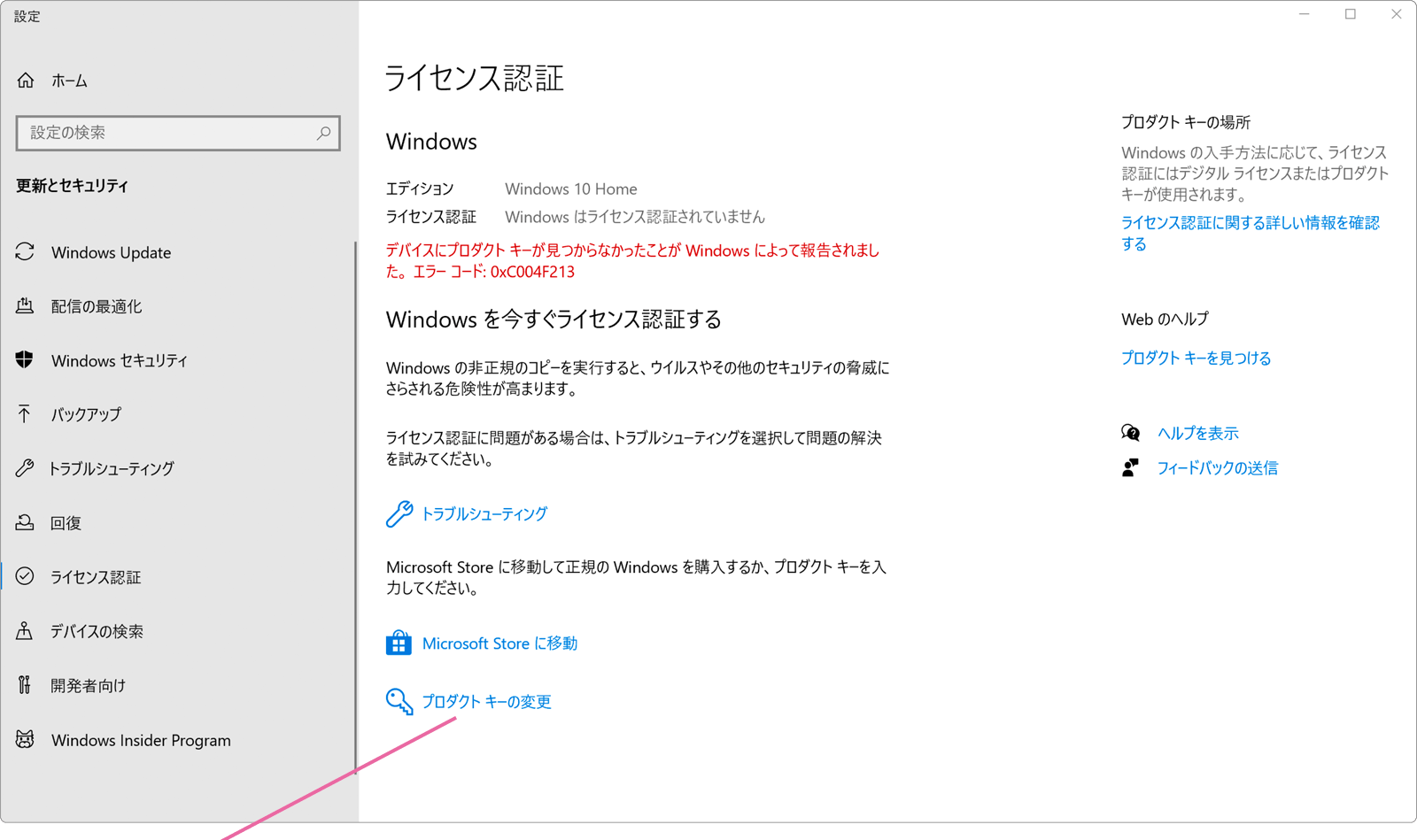Click the key icon for product key change
The height and width of the screenshot is (840, 1417).
click(x=399, y=702)
